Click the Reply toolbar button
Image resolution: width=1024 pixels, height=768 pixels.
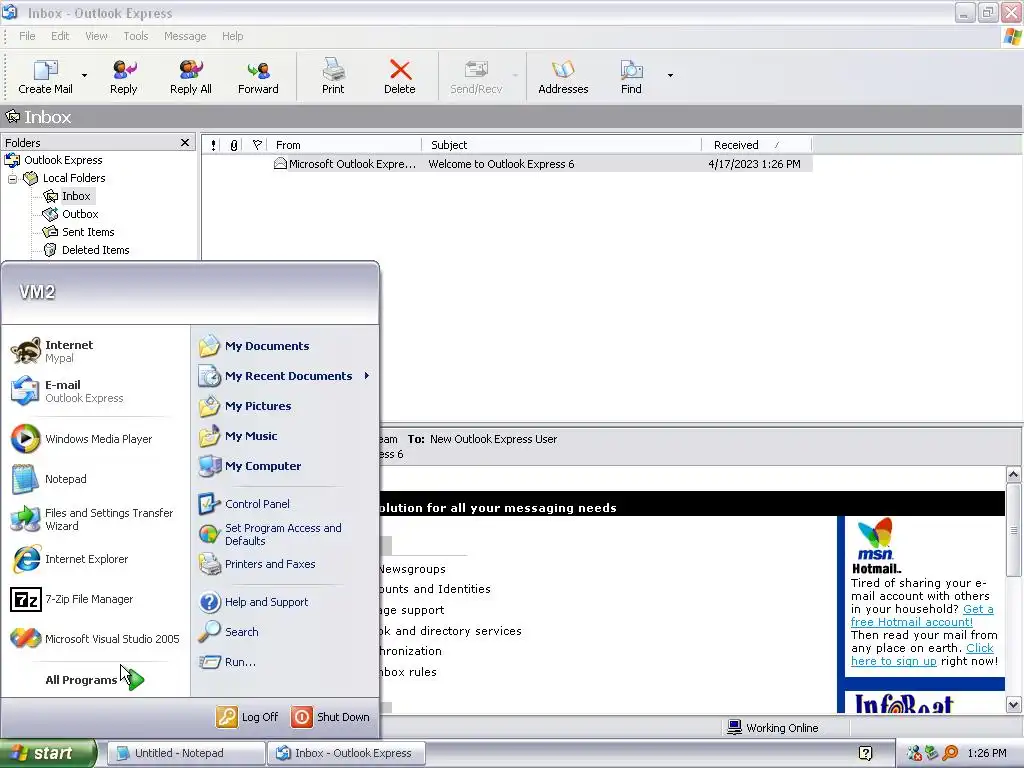tap(123, 77)
